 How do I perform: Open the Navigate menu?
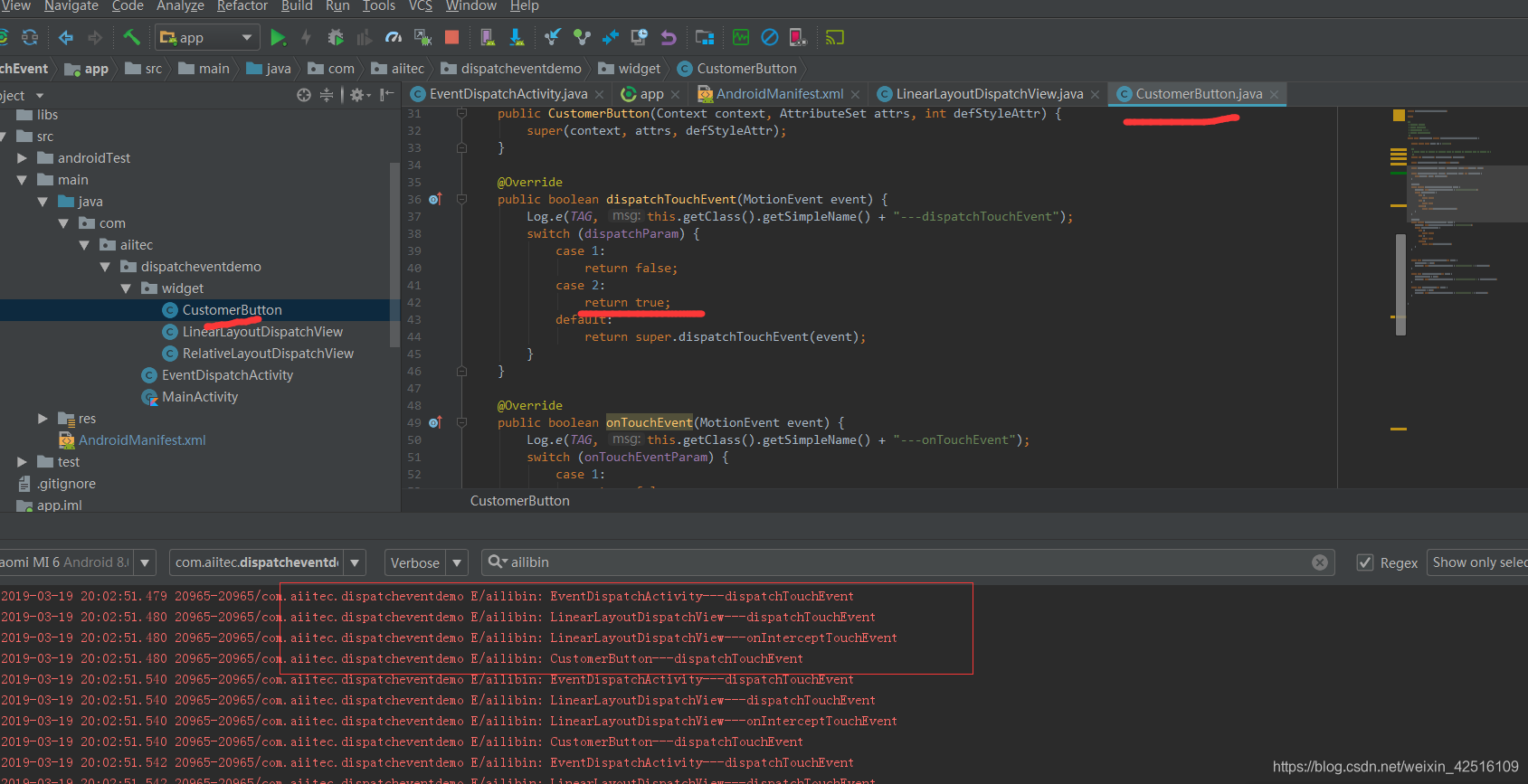pyautogui.click(x=71, y=6)
